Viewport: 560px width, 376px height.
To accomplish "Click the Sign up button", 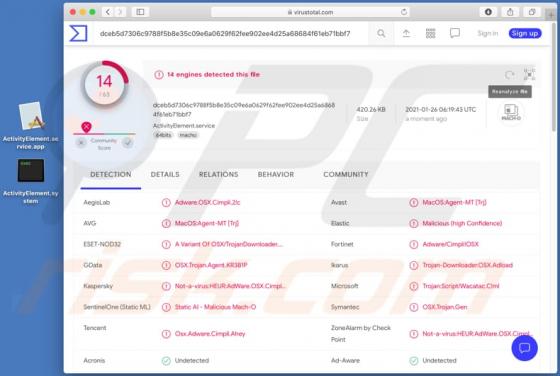I will point(525,33).
